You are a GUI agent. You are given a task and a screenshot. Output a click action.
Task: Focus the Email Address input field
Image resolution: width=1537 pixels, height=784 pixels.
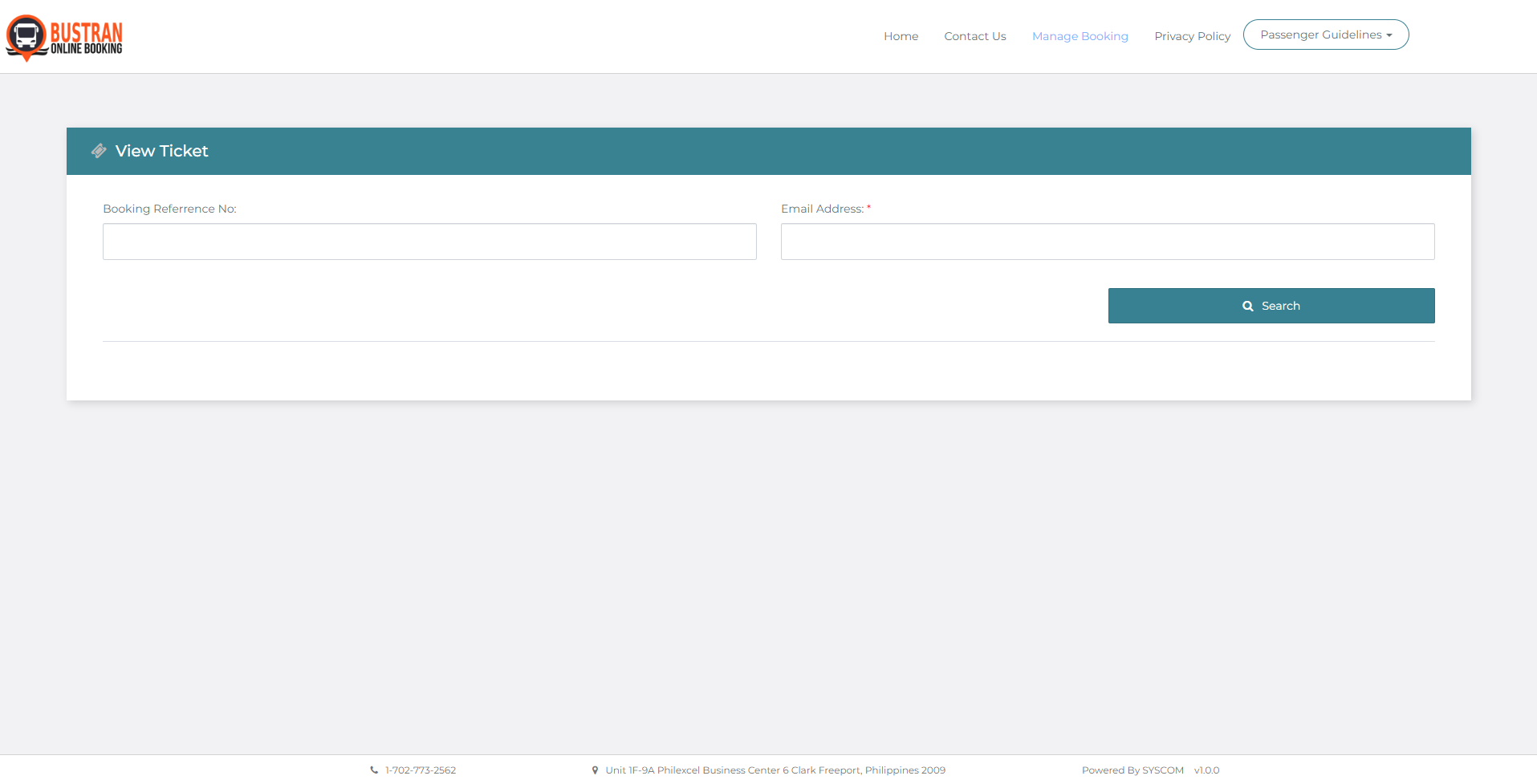click(1107, 242)
